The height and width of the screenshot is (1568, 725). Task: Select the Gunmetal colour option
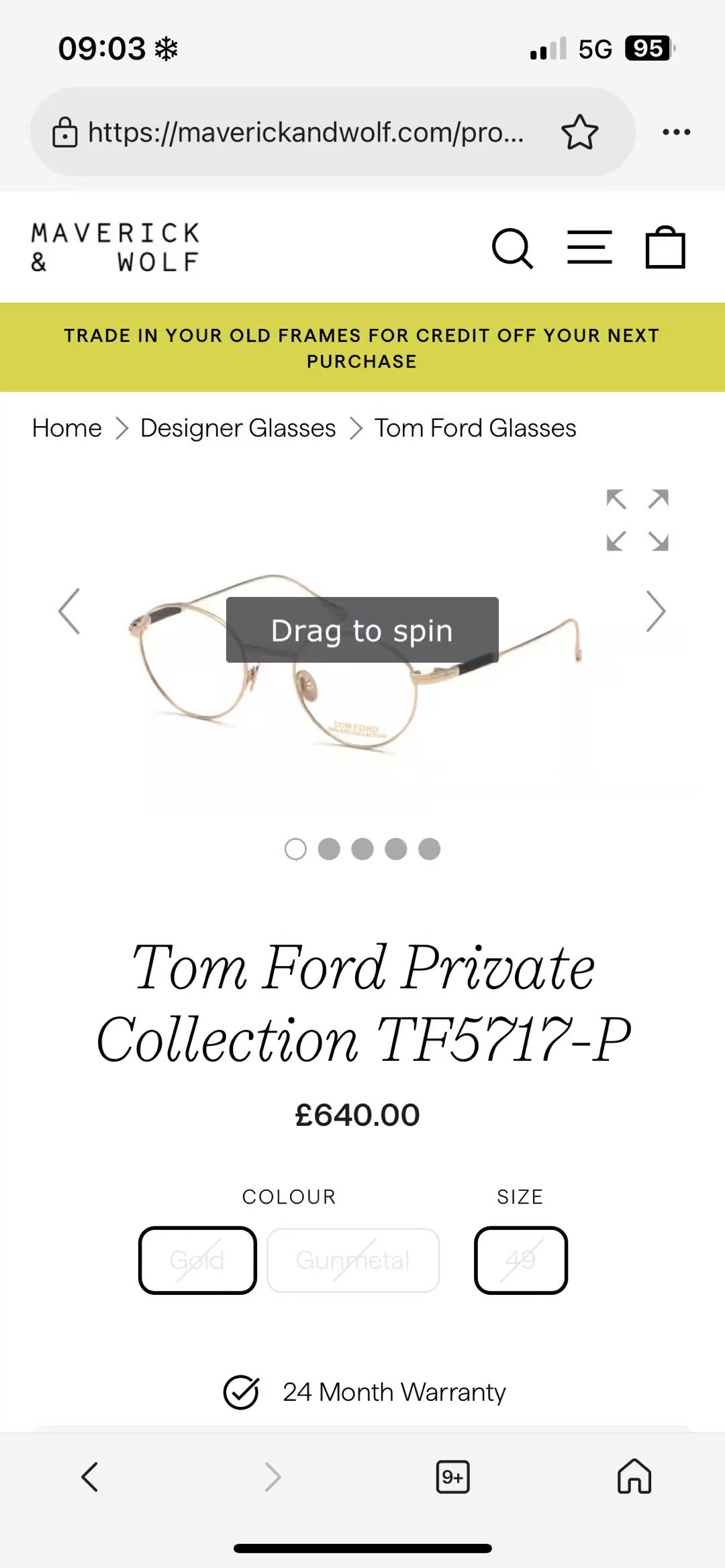(x=353, y=1260)
